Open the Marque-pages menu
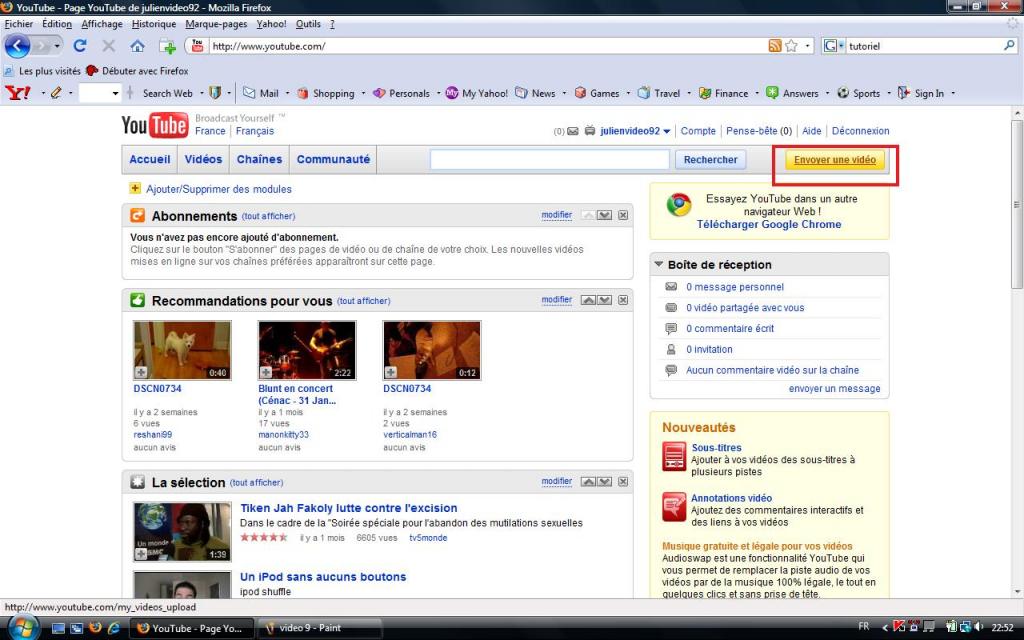1024x640 pixels. point(216,24)
